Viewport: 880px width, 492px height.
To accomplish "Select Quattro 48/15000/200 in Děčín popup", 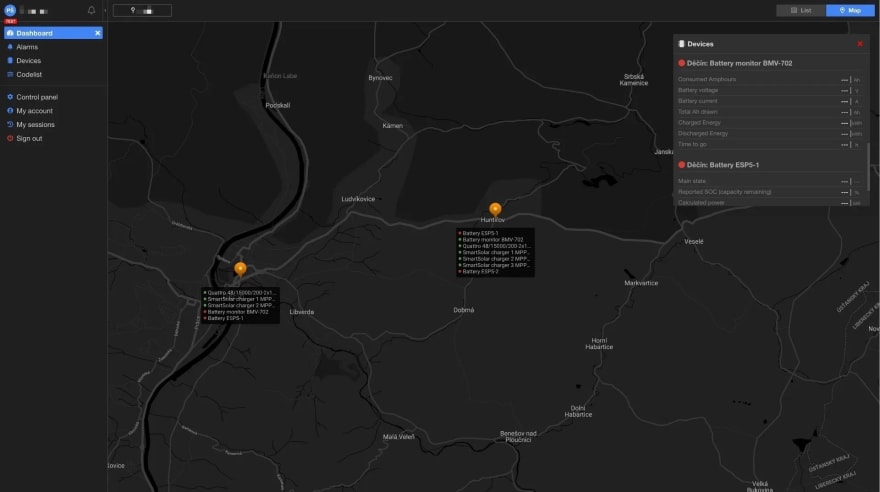I will pyautogui.click(x=240, y=293).
